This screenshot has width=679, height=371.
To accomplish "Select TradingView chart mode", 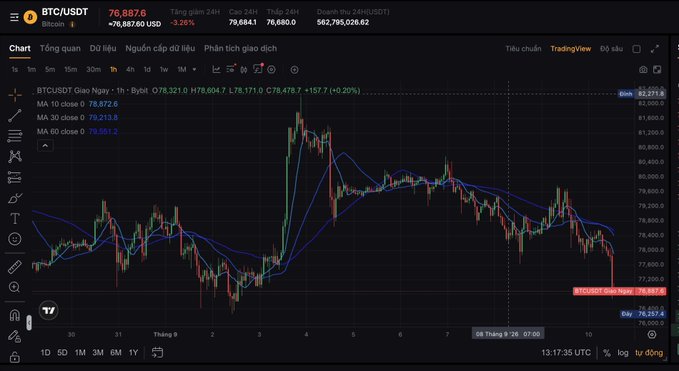I will click(x=571, y=49).
